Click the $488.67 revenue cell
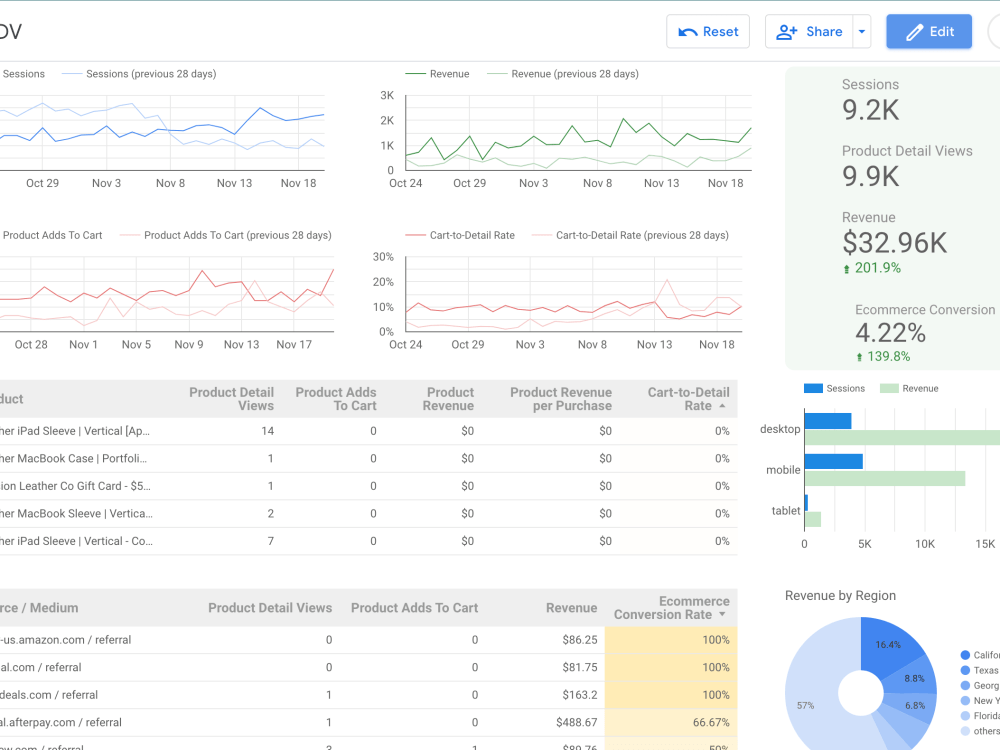This screenshot has width=1000, height=750. coord(577,722)
